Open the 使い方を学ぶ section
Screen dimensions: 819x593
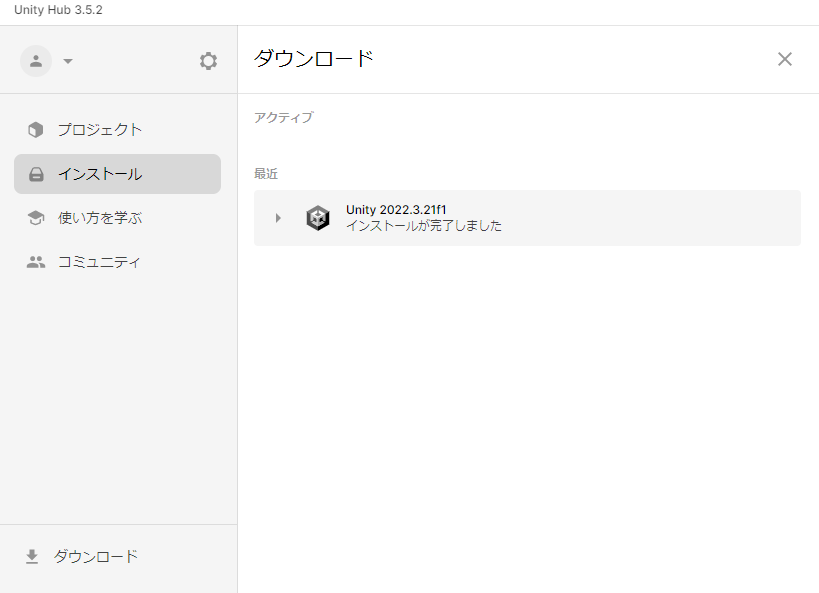100,218
